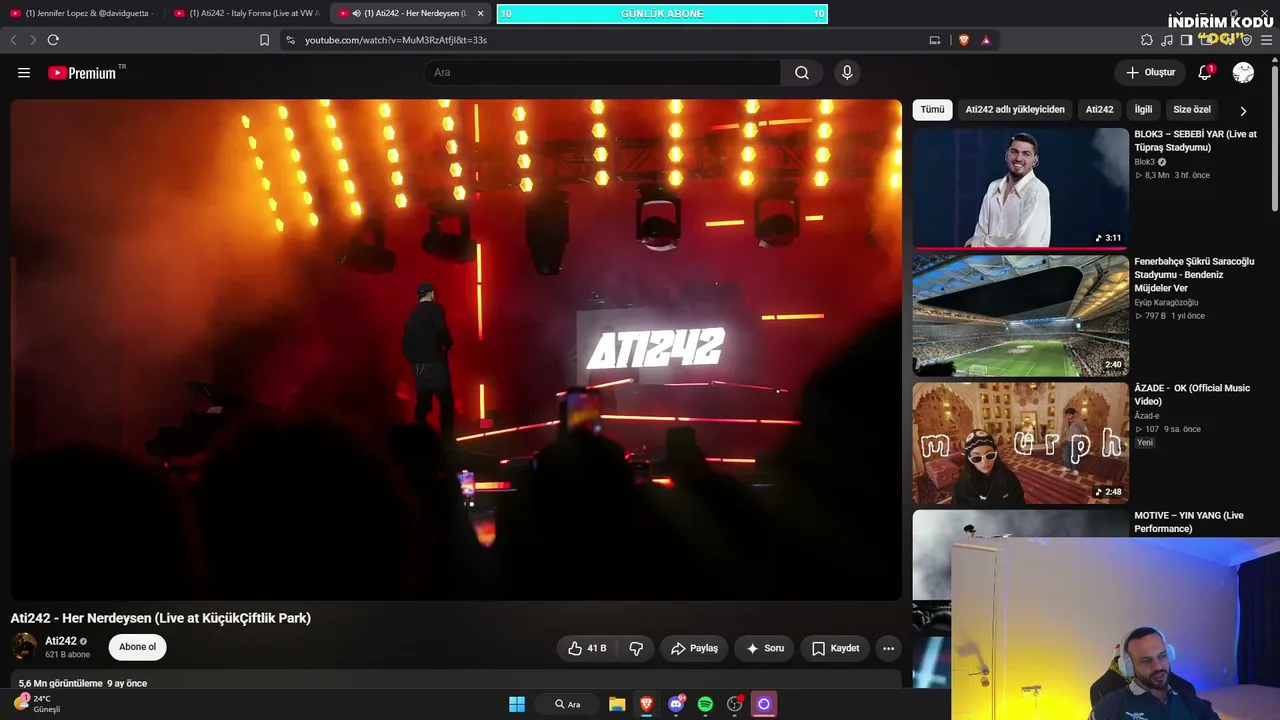
Task: Click the search magnifier button
Action: coord(802,72)
